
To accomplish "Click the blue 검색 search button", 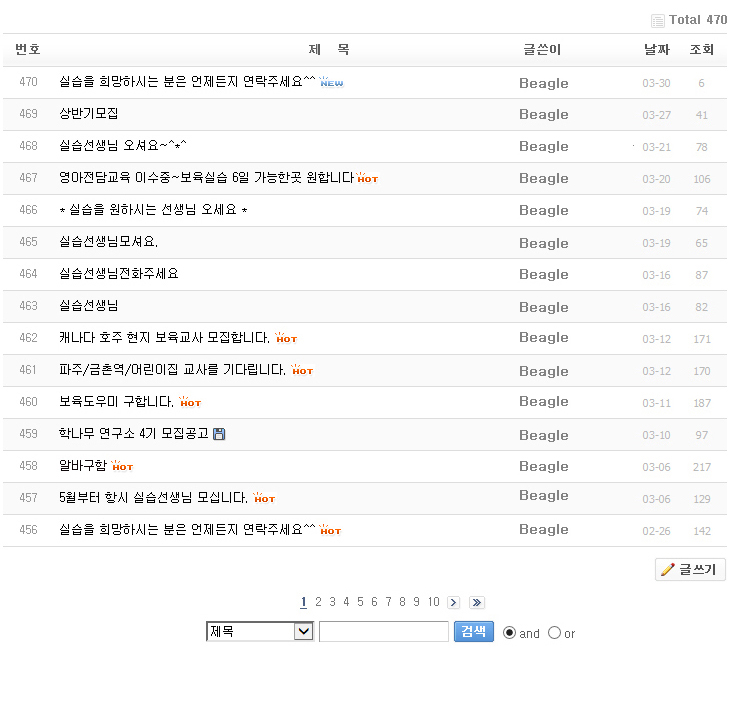I will point(474,632).
